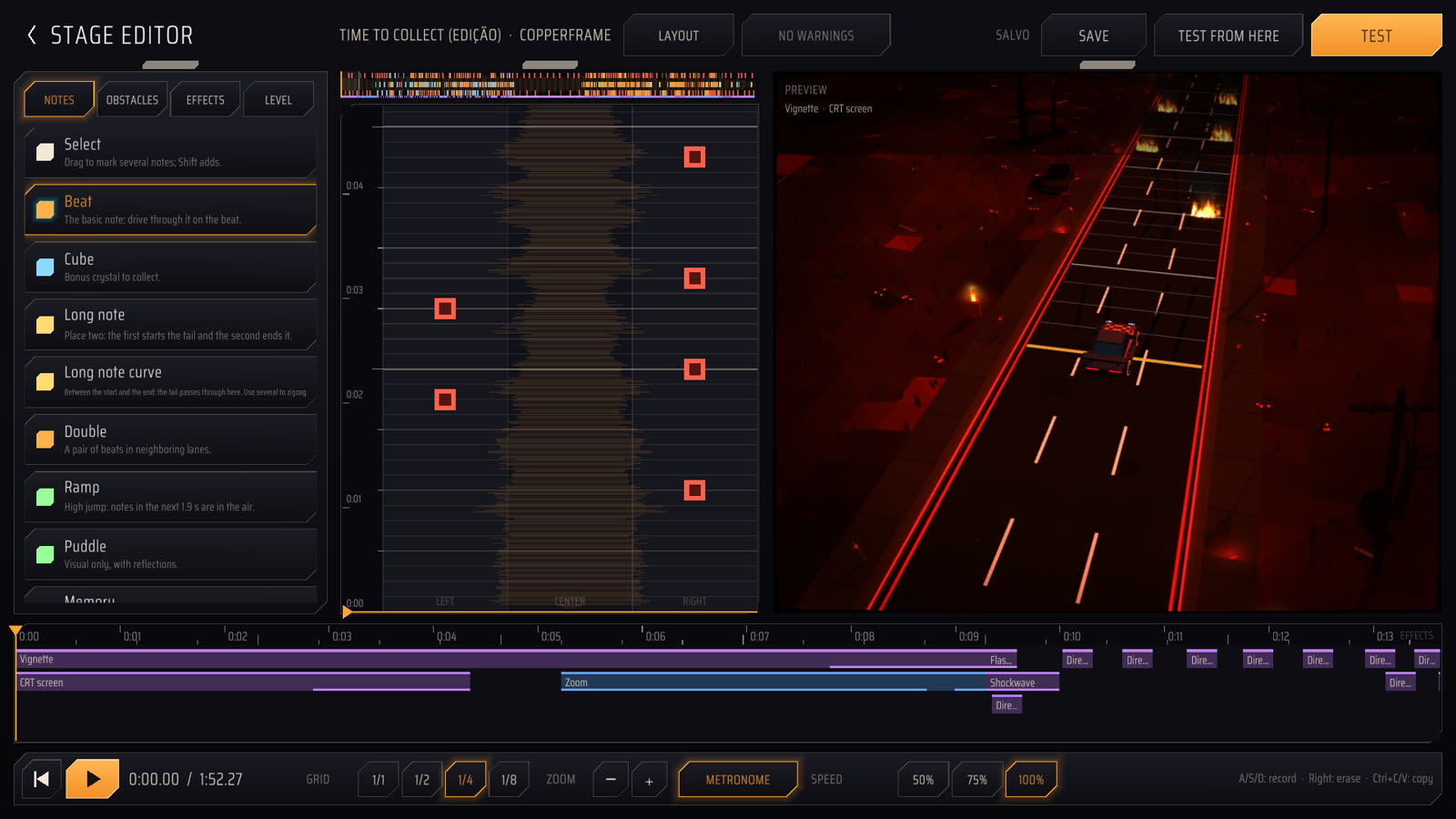Select the CRT screen effect clip
Viewport: 1456px width, 819px height.
[x=243, y=682]
